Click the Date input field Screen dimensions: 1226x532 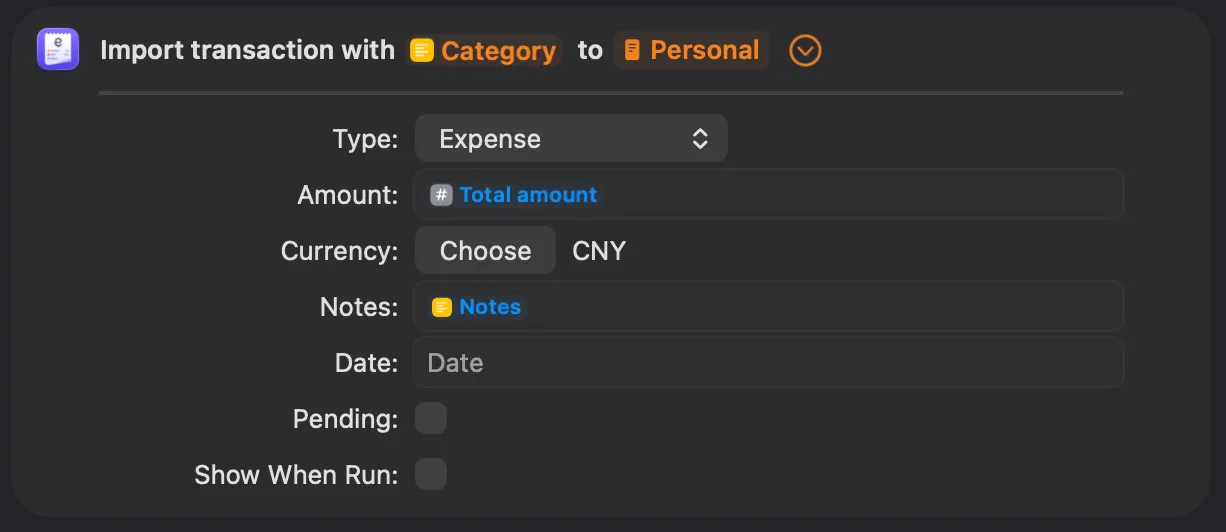pos(768,362)
